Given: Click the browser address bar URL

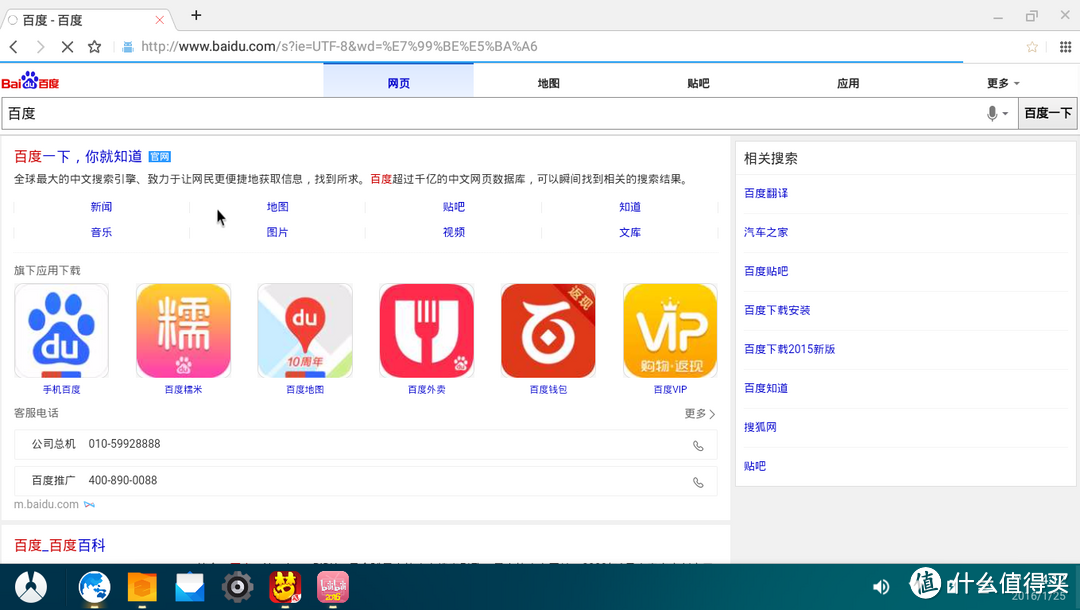Looking at the screenshot, I should pyautogui.click(x=339, y=47).
